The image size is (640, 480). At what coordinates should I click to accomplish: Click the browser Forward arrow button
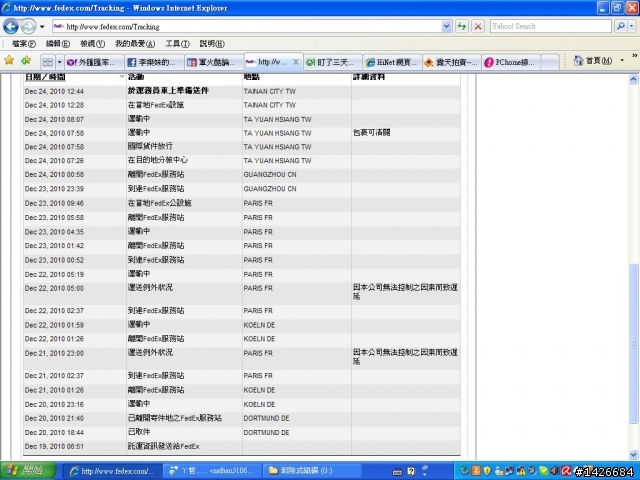28,27
